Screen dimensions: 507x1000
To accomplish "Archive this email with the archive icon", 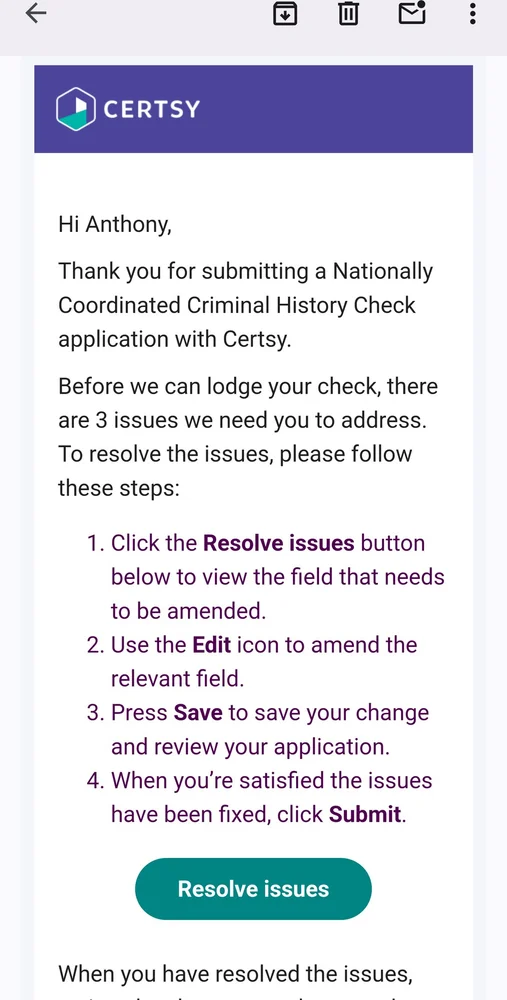I will click(285, 13).
